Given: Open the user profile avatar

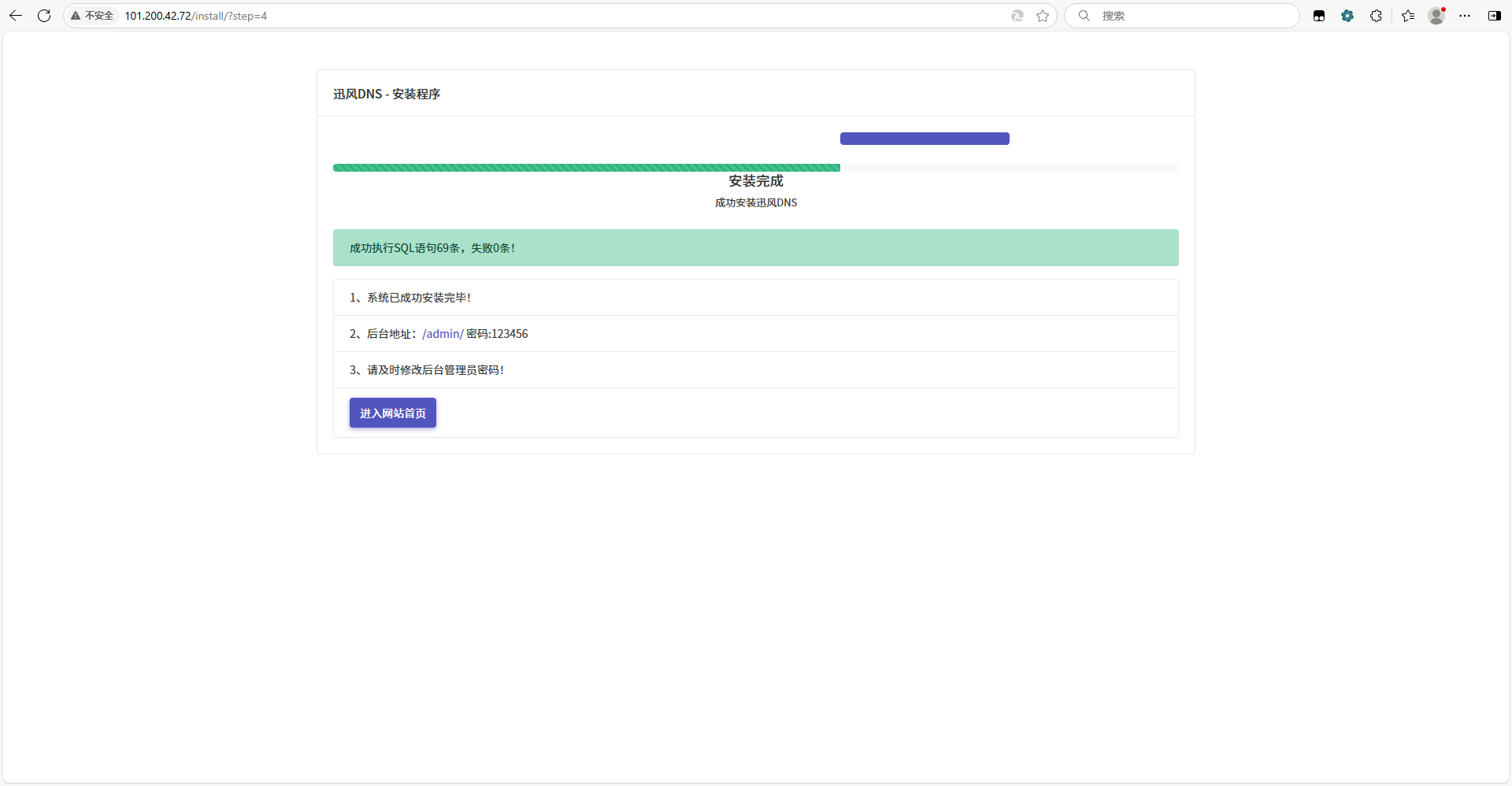Looking at the screenshot, I should pos(1436,16).
